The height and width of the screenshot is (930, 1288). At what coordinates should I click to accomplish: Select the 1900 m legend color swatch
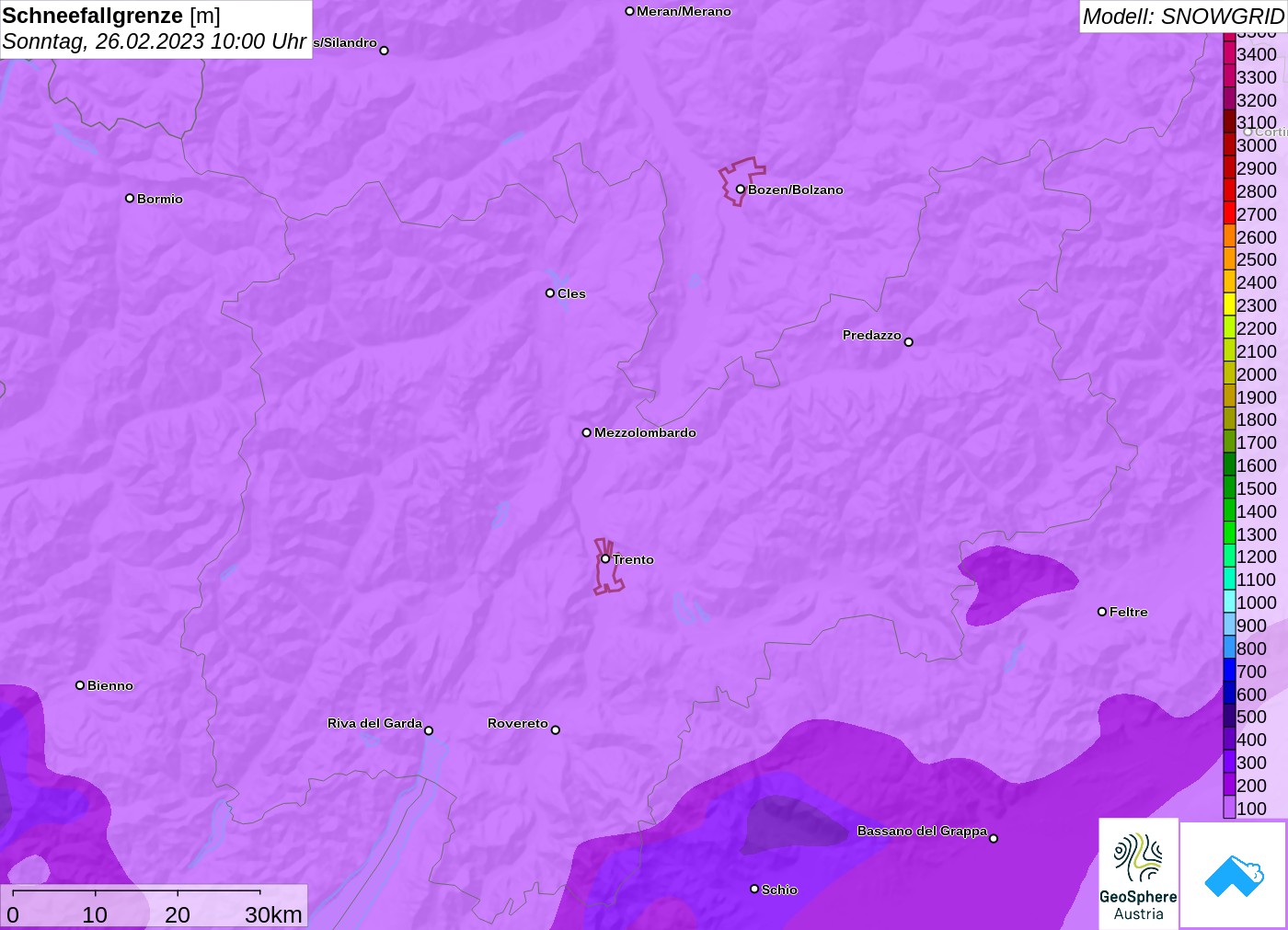[1229, 396]
